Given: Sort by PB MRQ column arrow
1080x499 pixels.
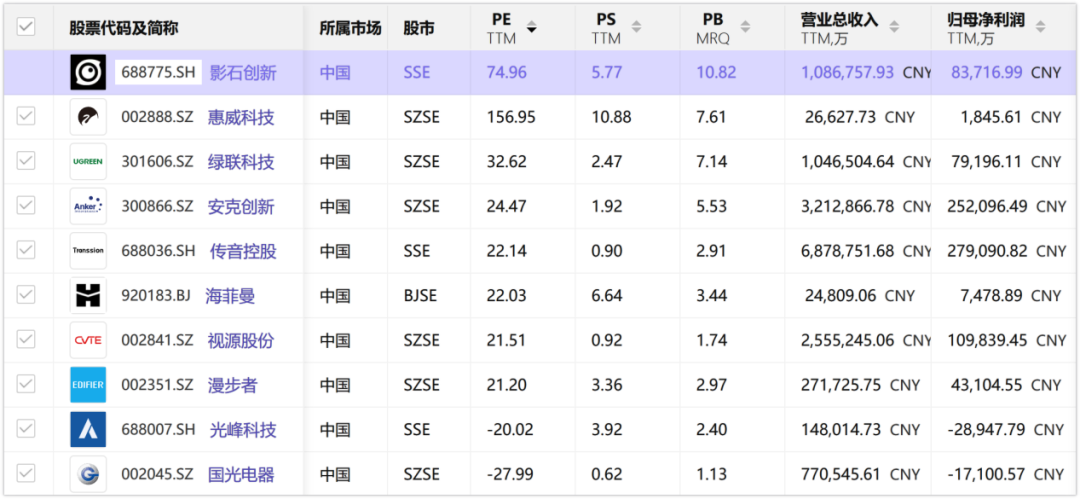Looking at the screenshot, I should (x=745, y=28).
